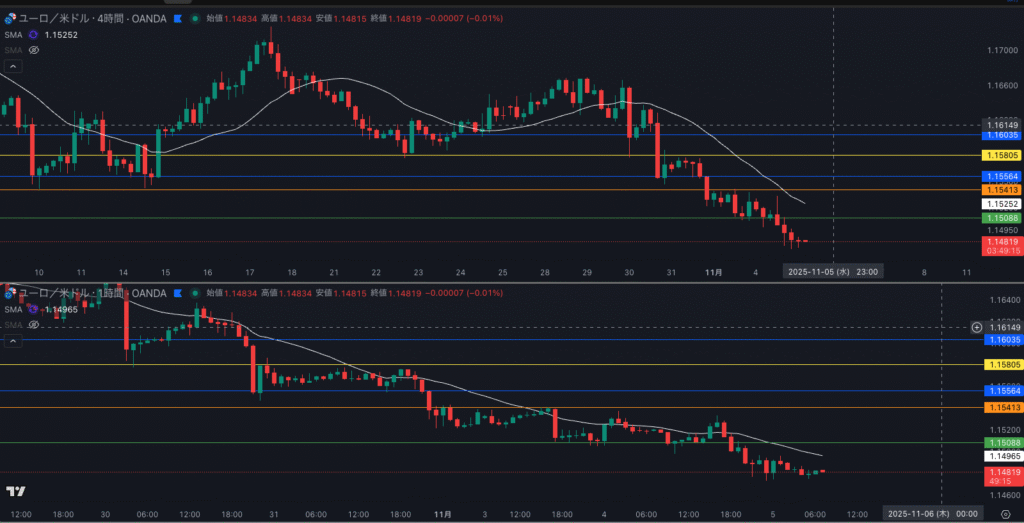Image resolution: width=1024 pixels, height=523 pixels.
Task: Click the yellow 1.15805 price label on upper chart
Action: [x=1001, y=156]
